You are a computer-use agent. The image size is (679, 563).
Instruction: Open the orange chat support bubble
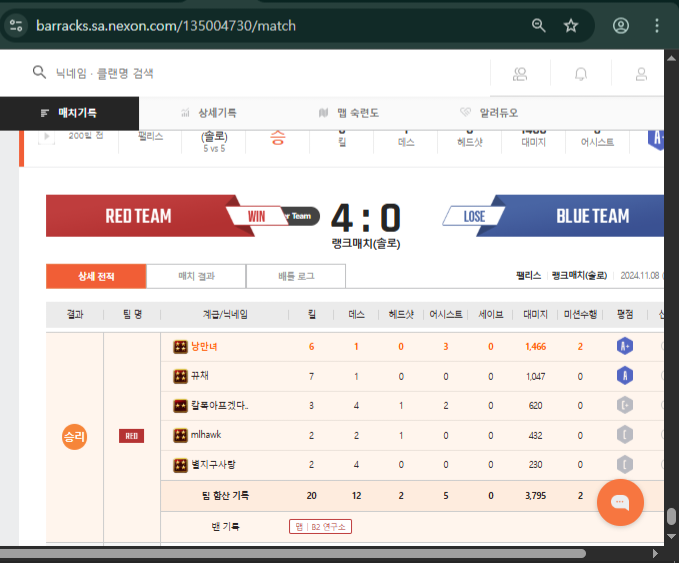click(620, 502)
